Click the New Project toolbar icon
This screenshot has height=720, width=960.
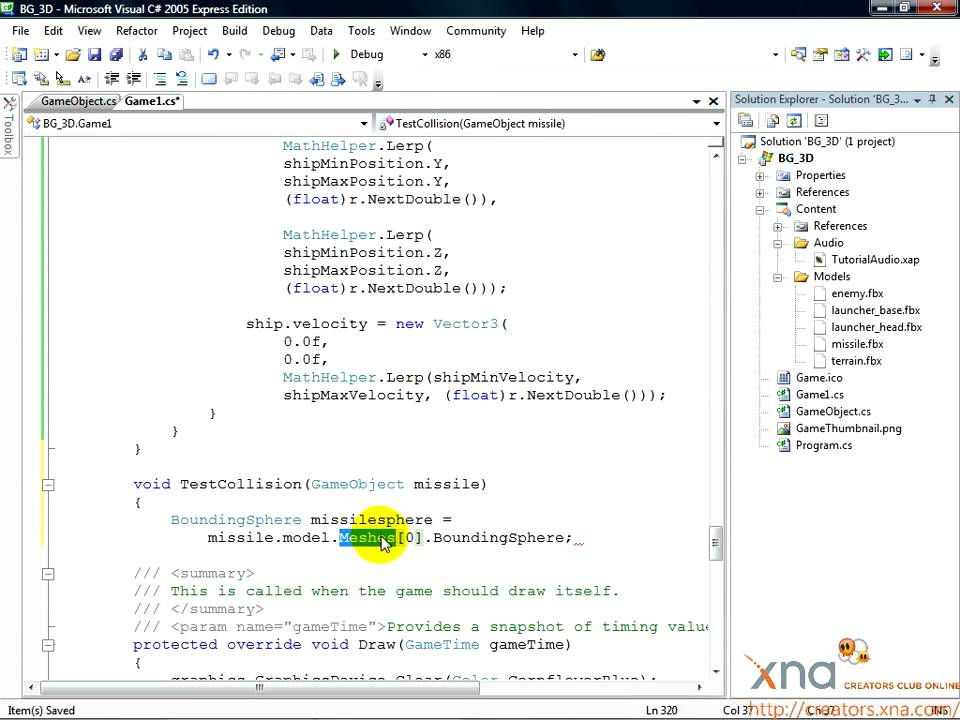[x=20, y=54]
